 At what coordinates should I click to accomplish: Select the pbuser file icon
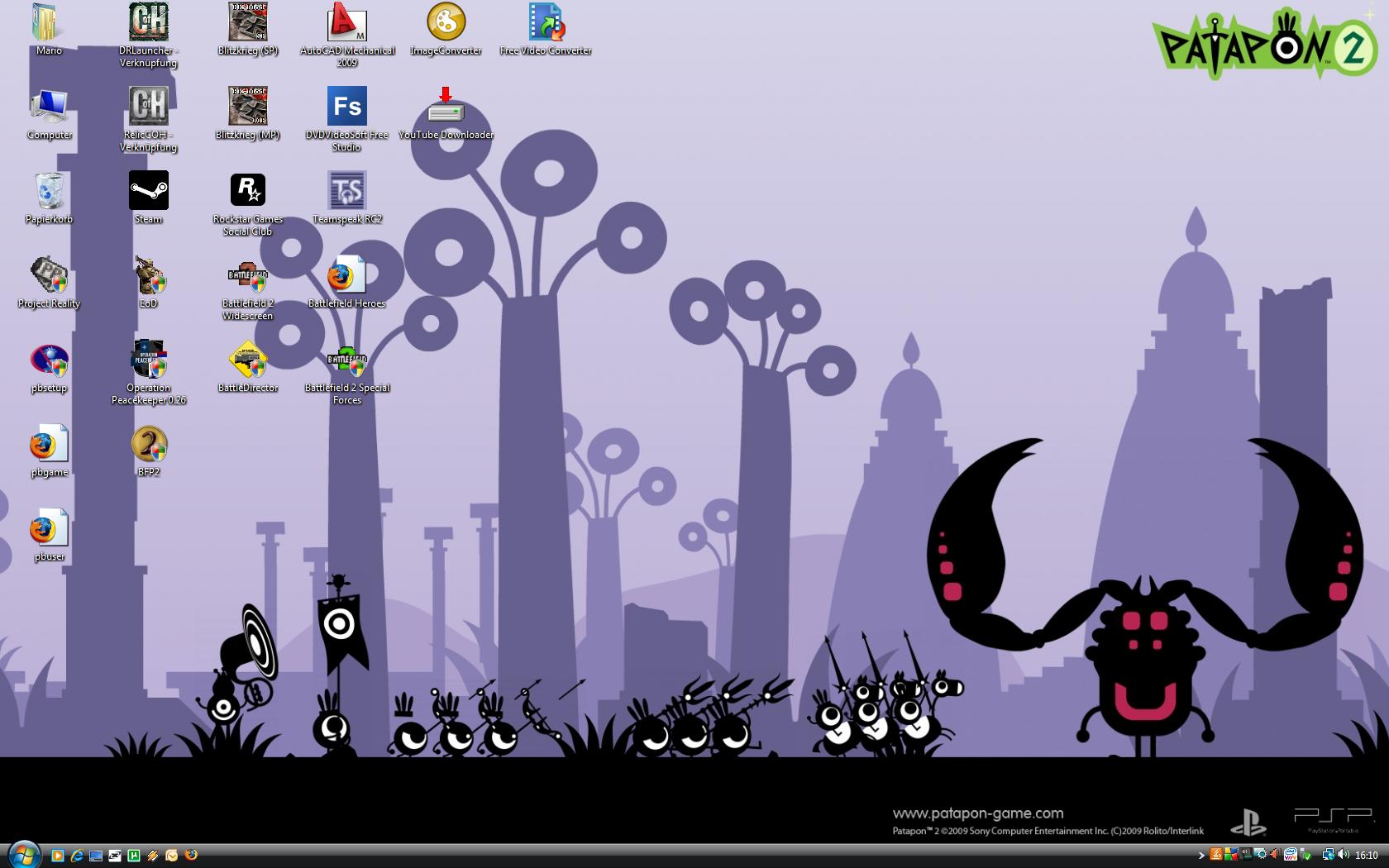[49, 536]
